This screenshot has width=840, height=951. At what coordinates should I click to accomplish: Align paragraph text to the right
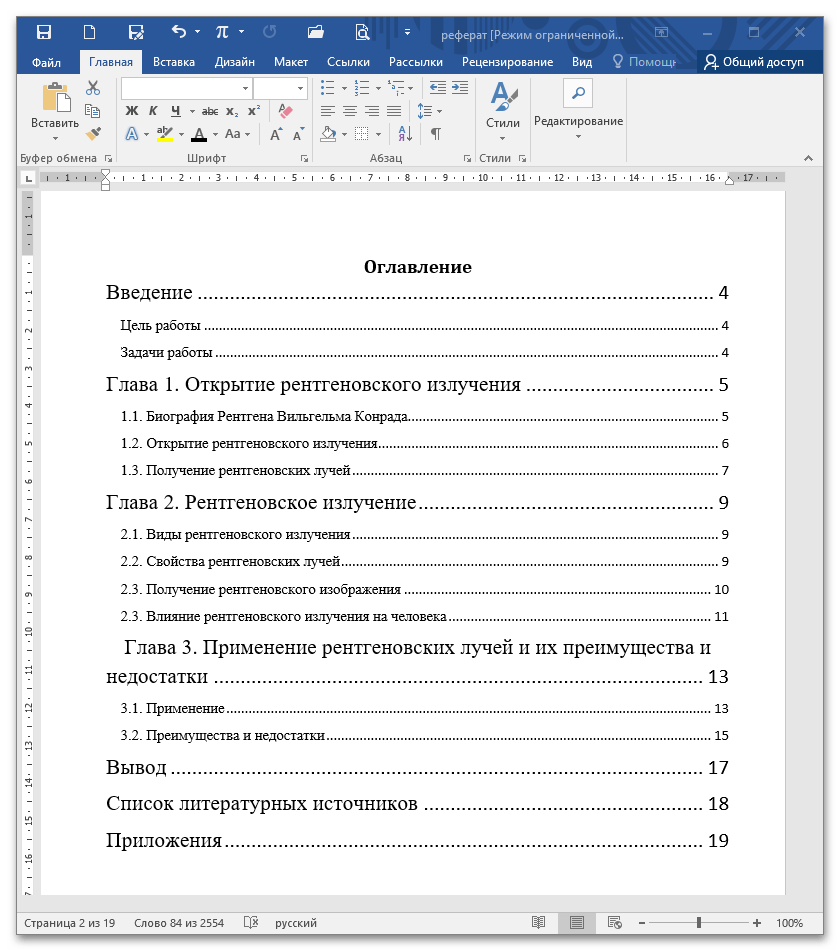(372, 111)
